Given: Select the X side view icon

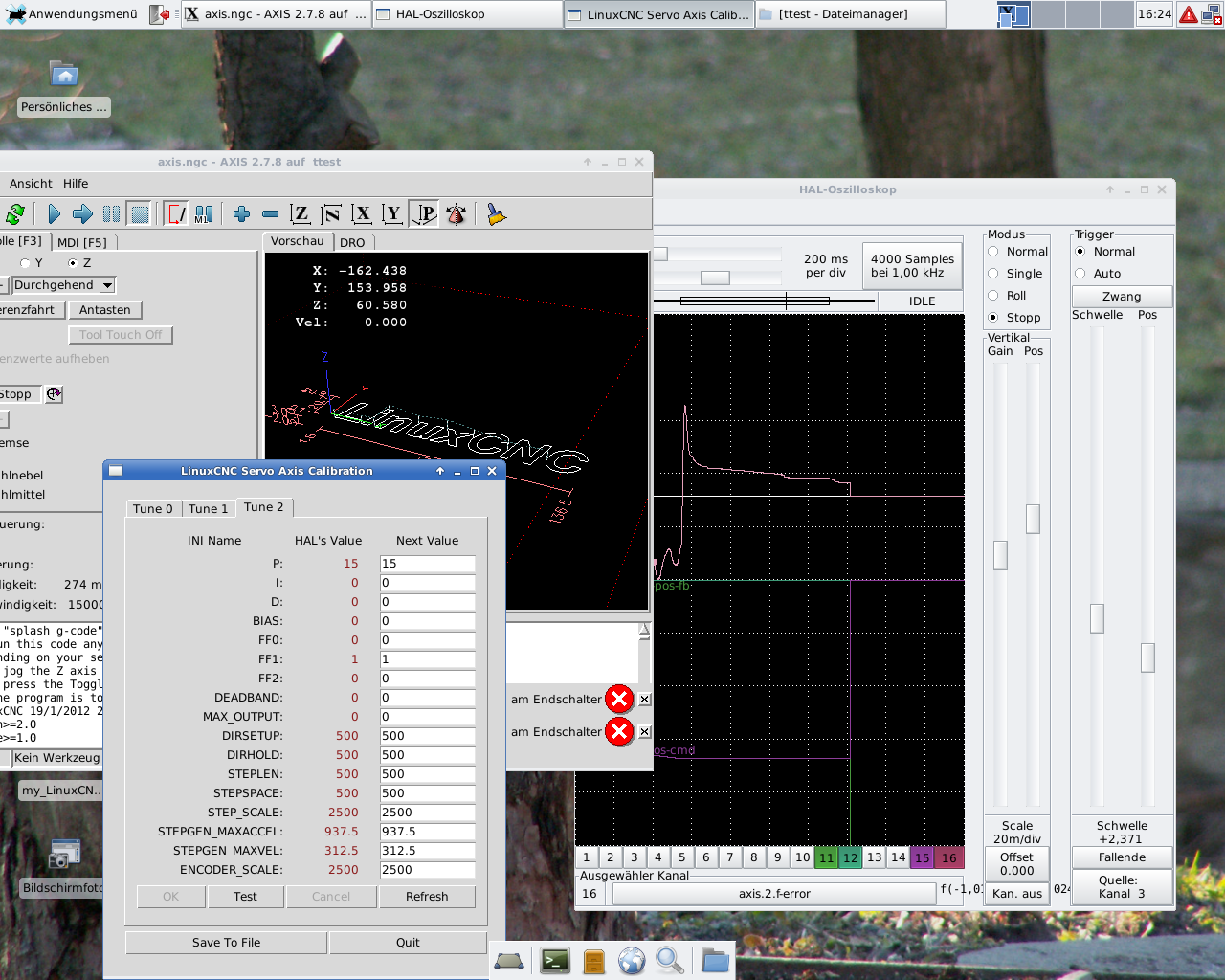Looking at the screenshot, I should tap(362, 214).
